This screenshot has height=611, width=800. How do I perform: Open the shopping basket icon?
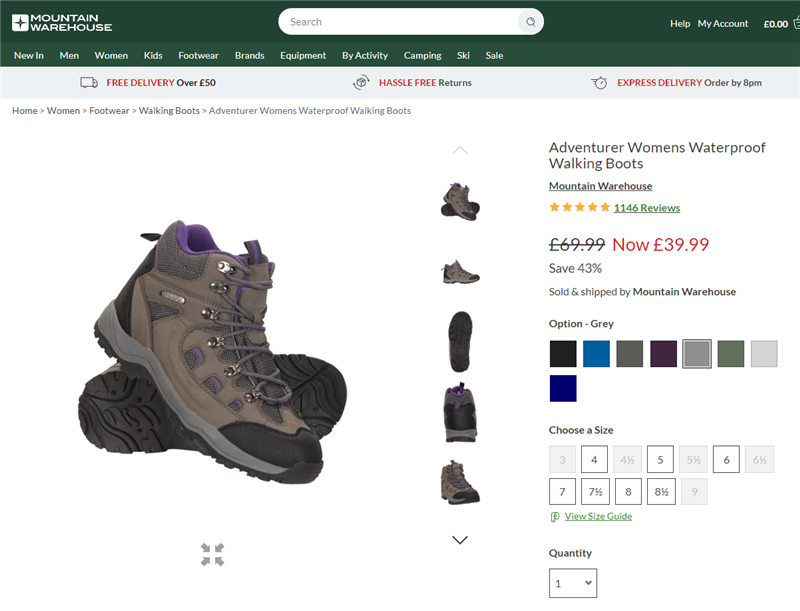tap(796, 23)
